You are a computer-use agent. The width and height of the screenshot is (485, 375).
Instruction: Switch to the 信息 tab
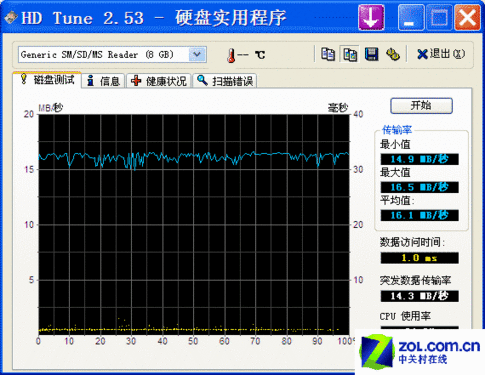coord(103,81)
